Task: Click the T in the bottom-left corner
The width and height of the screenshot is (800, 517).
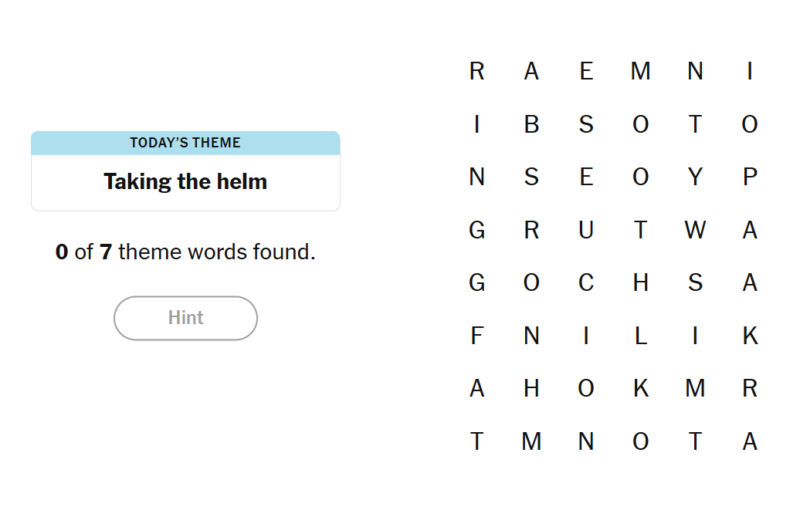Action: [477, 441]
